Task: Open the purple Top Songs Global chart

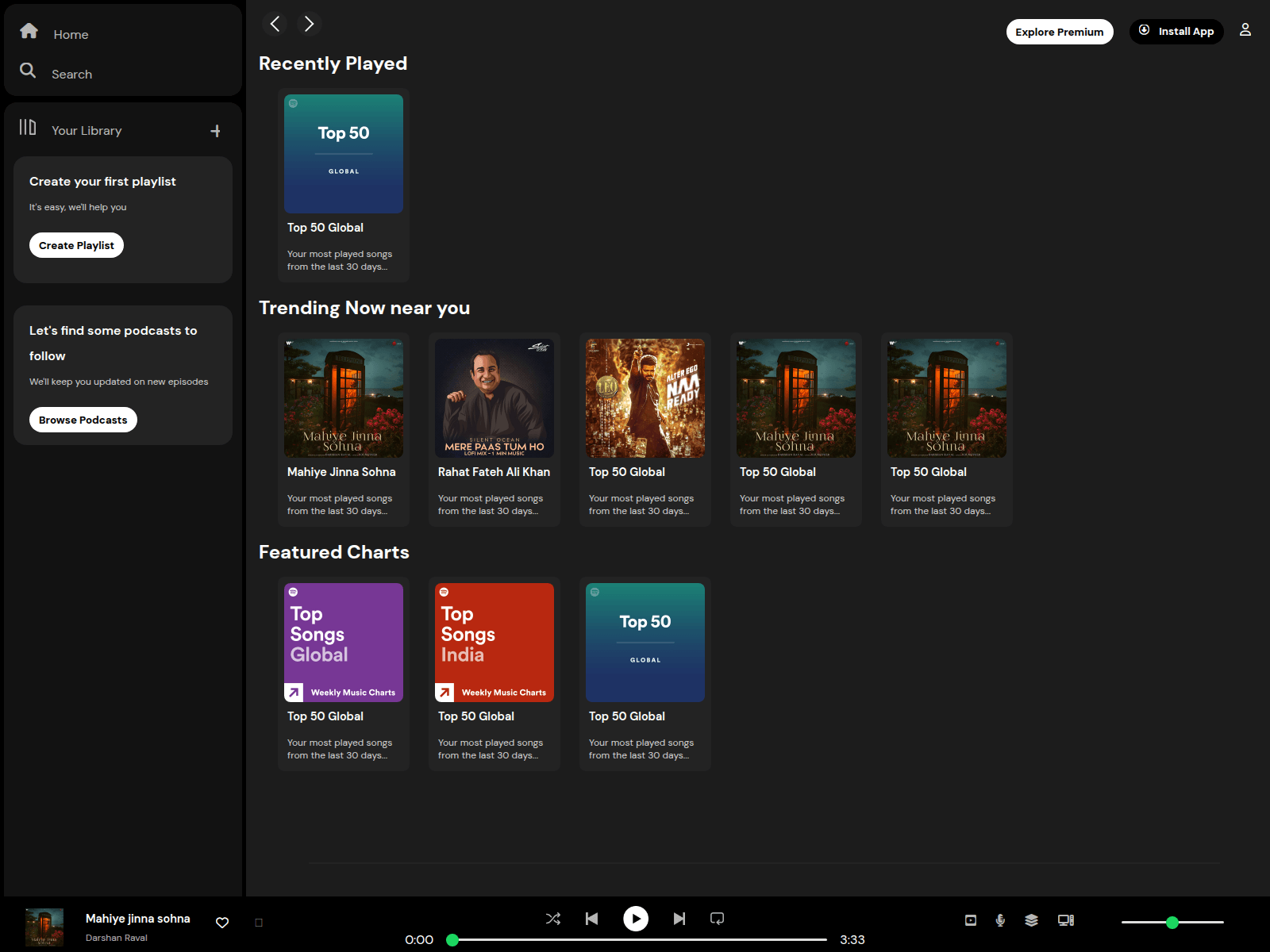Action: point(344,674)
